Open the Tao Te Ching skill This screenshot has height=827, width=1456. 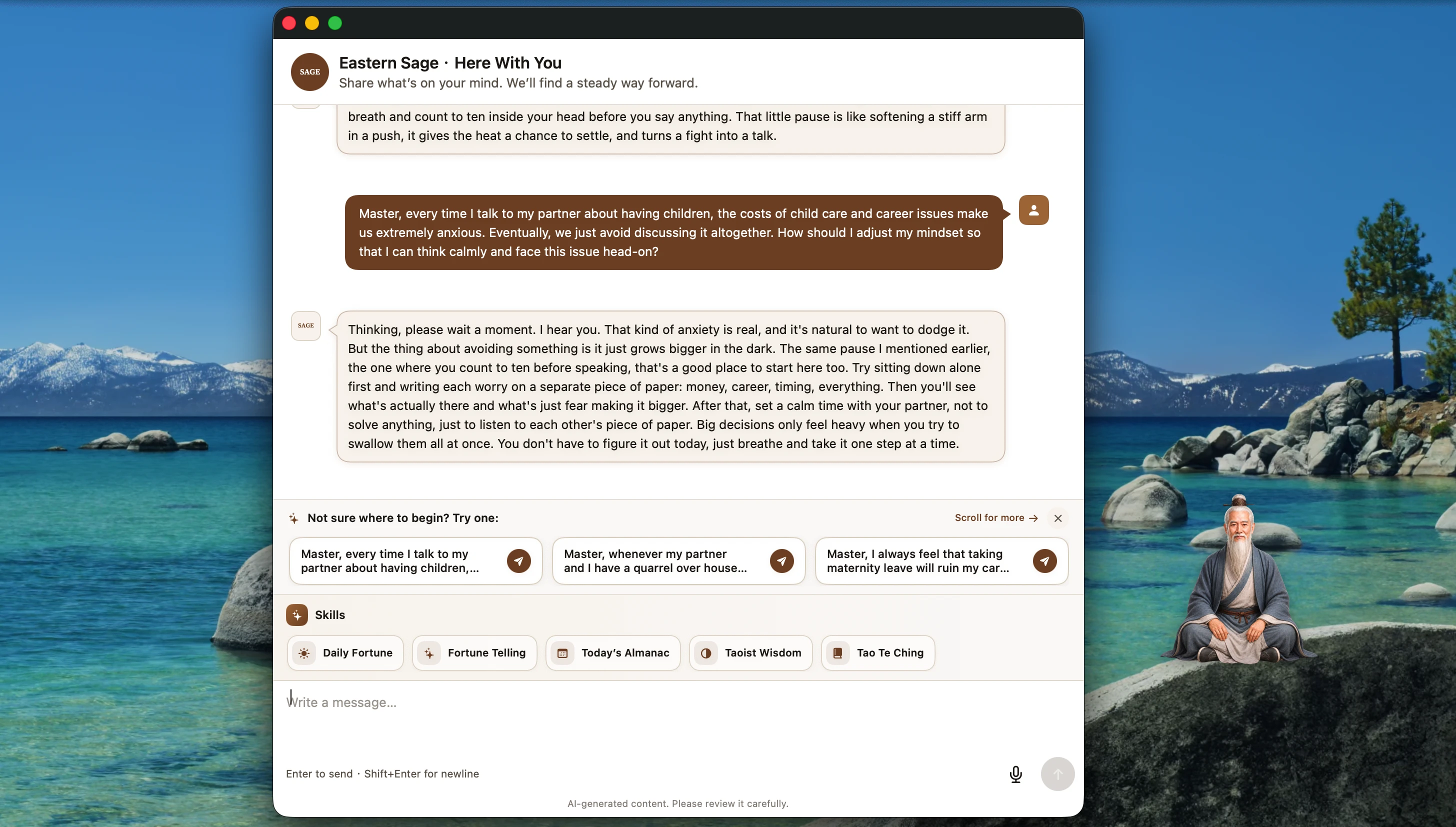pyautogui.click(x=878, y=652)
